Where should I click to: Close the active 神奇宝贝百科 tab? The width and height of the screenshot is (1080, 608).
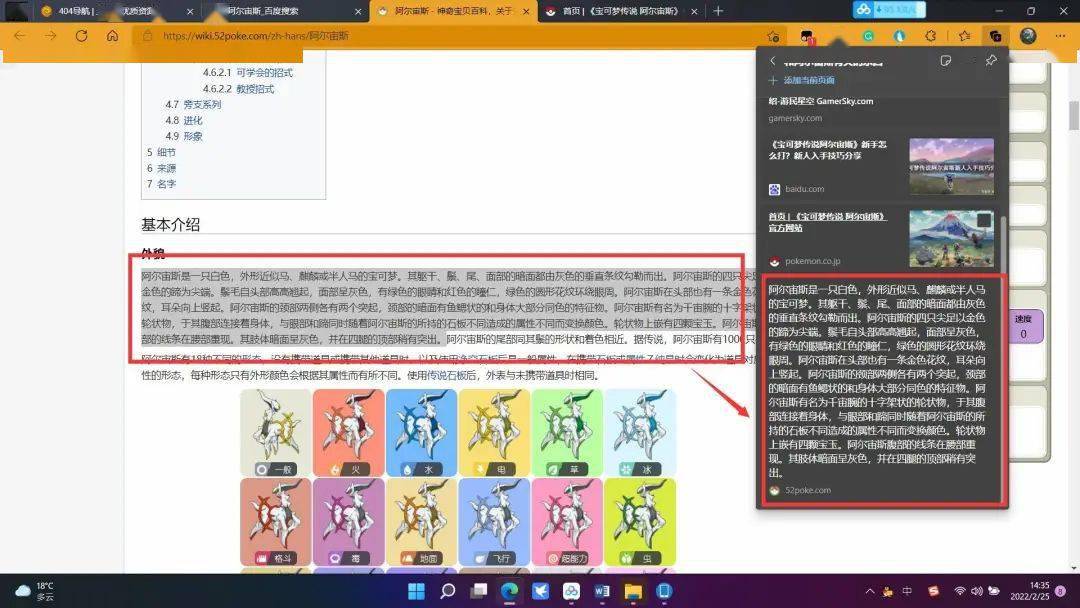pos(526,12)
